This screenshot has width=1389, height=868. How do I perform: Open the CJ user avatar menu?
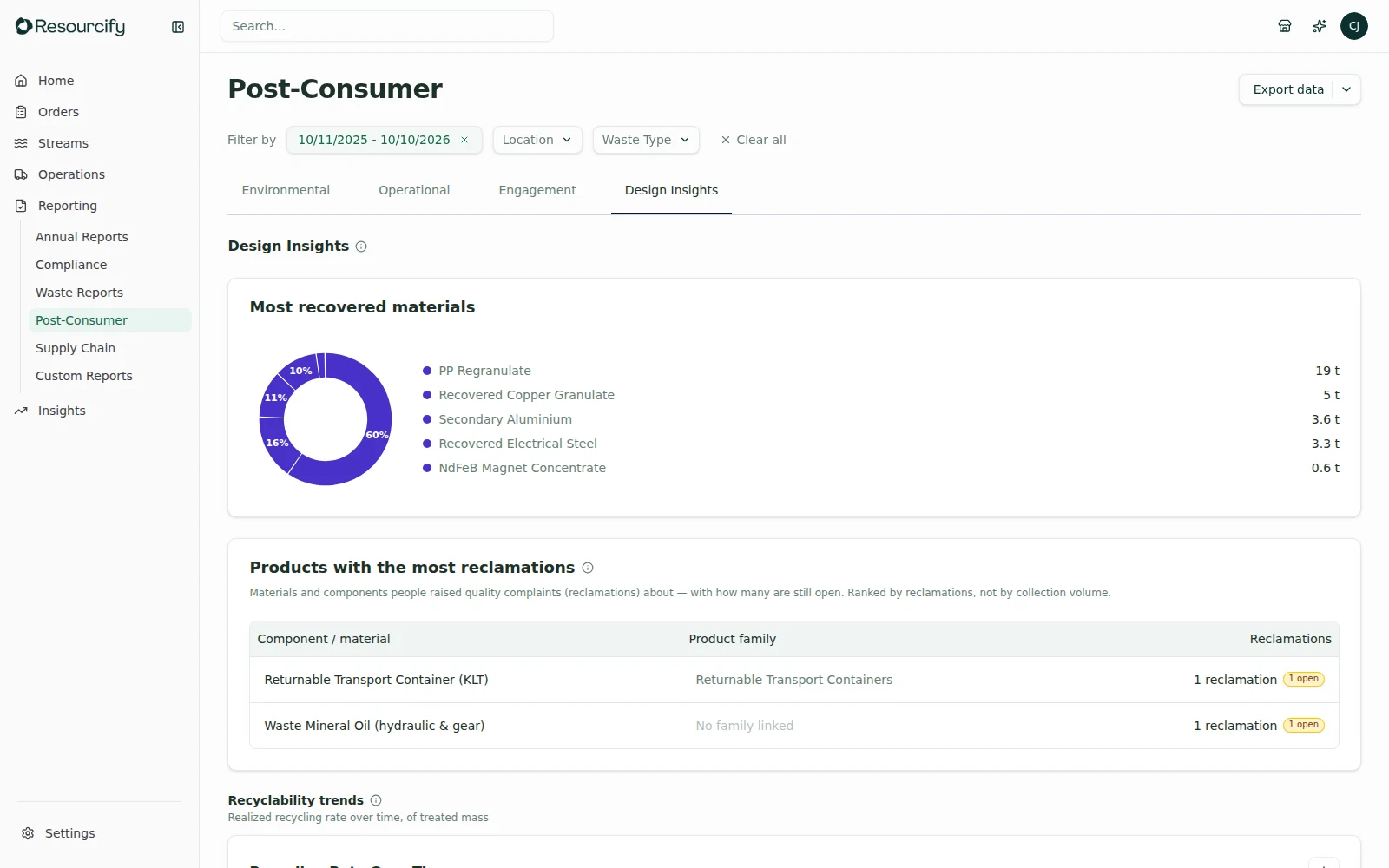coord(1354,26)
